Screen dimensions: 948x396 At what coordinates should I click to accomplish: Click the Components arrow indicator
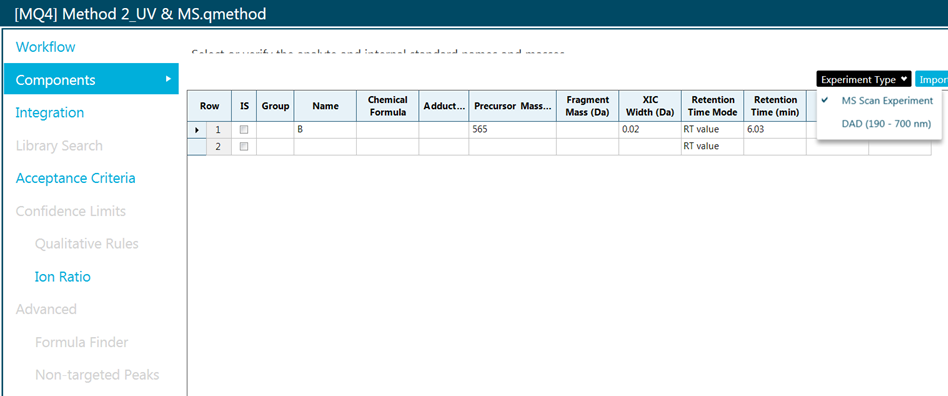[169, 79]
